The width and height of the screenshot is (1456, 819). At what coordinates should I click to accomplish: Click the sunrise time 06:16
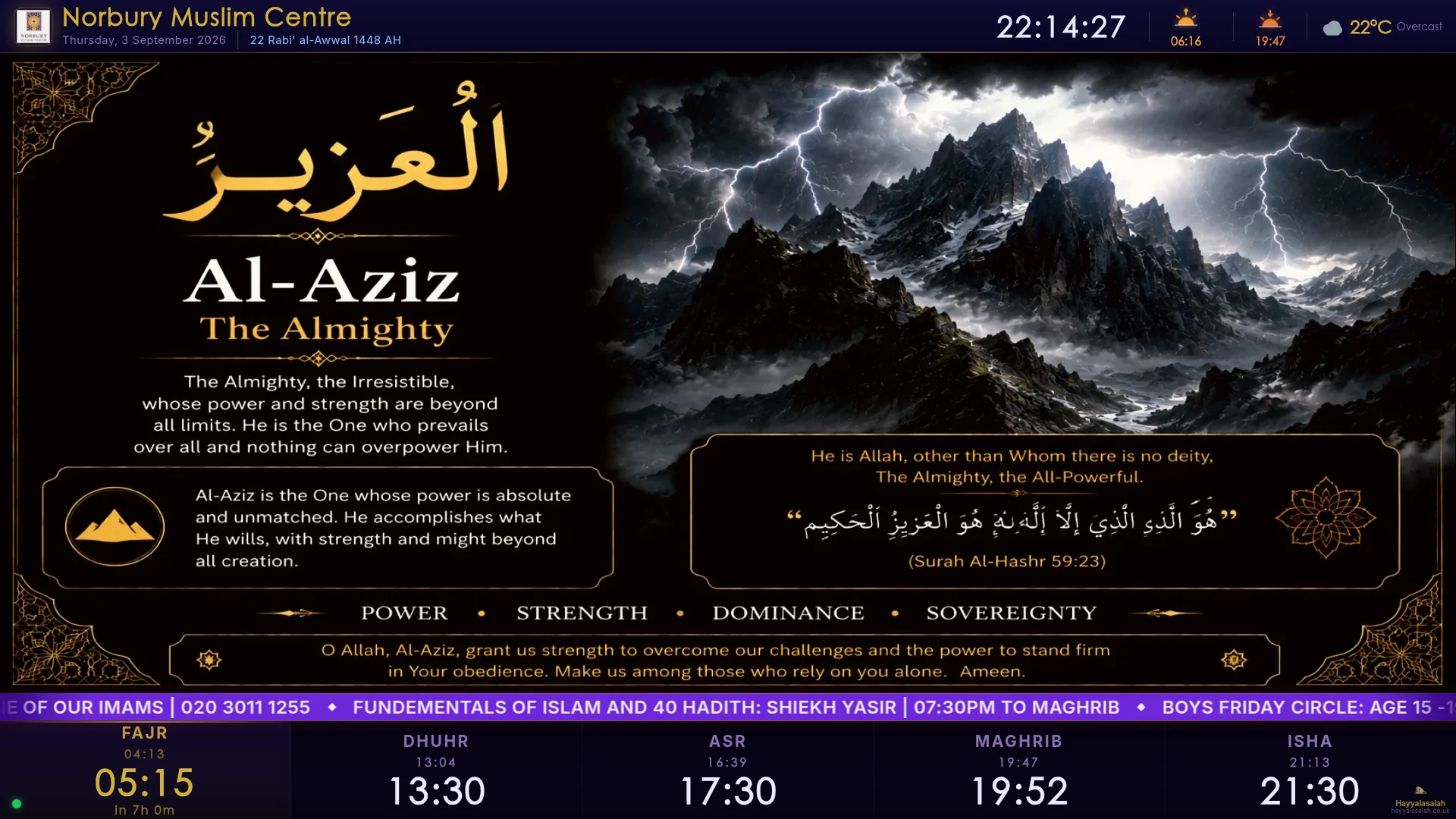(x=1185, y=41)
